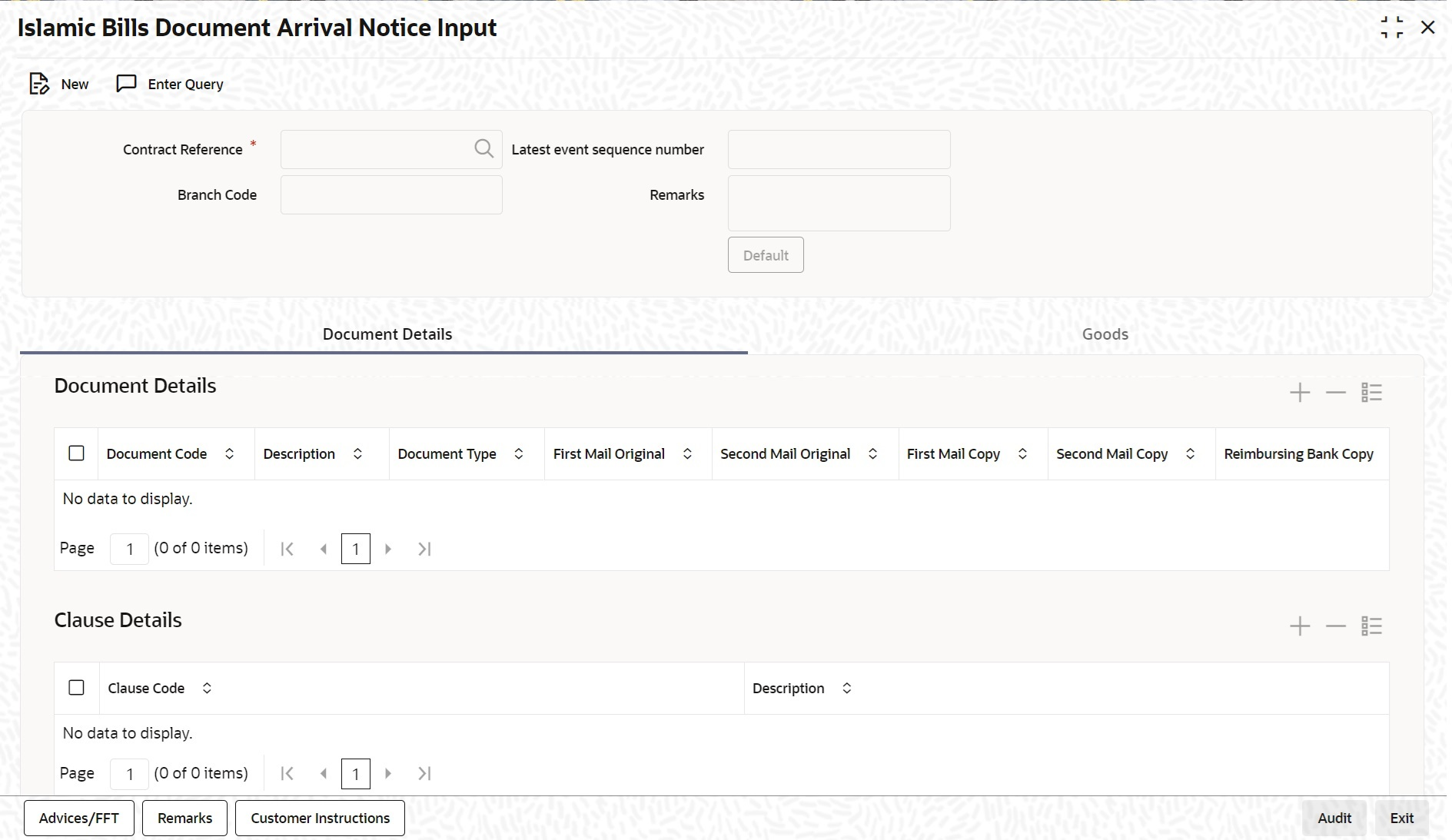Screen dimensions: 1452x840
Task: Switch to the Goods tab
Action: click(x=1105, y=334)
